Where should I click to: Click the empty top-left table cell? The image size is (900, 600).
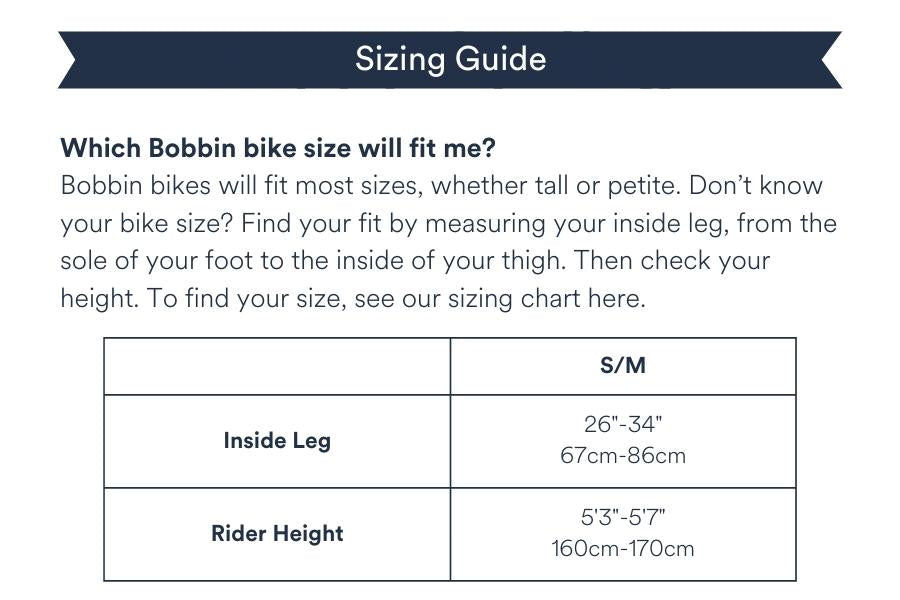tap(277, 366)
